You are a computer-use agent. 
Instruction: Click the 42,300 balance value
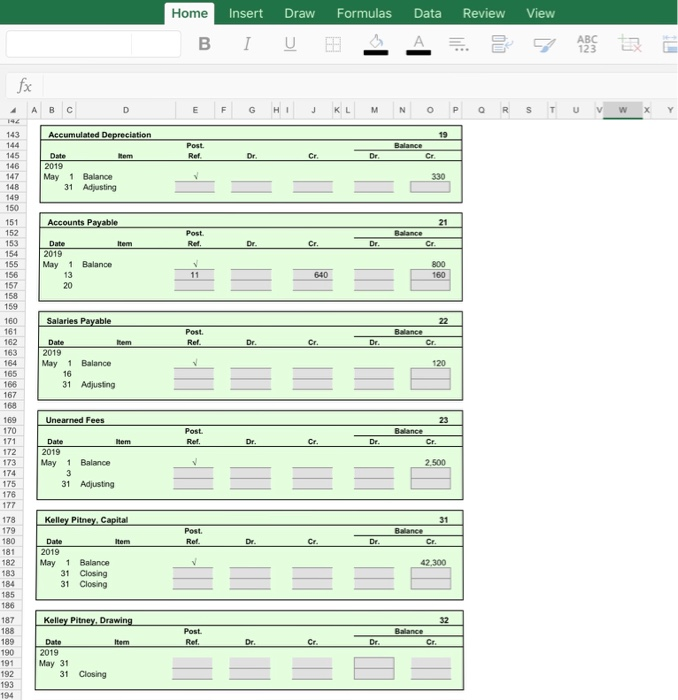pyautogui.click(x=433, y=562)
